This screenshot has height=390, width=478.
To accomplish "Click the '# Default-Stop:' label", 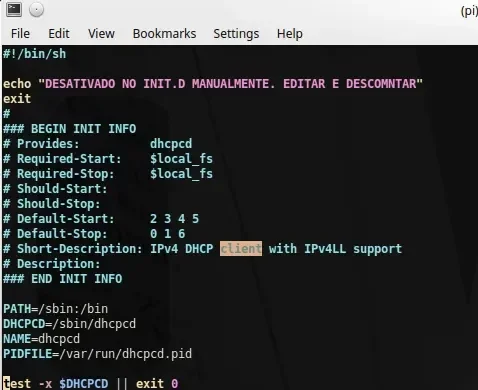I will pyautogui.click(x=55, y=234).
